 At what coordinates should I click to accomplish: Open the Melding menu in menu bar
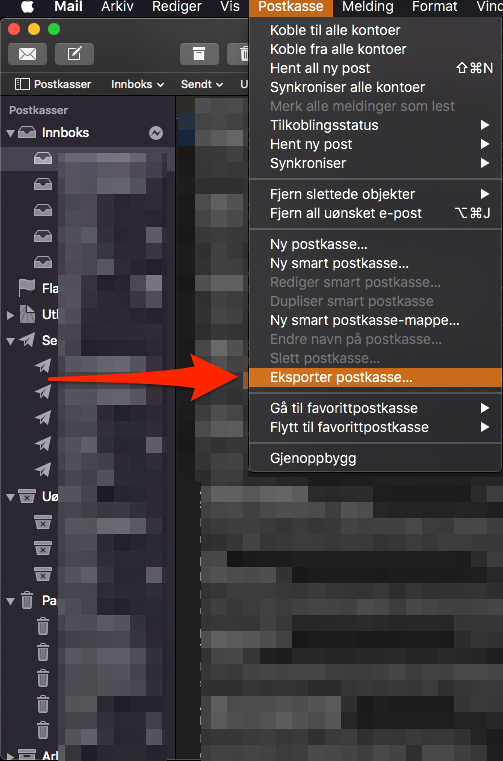(x=368, y=7)
